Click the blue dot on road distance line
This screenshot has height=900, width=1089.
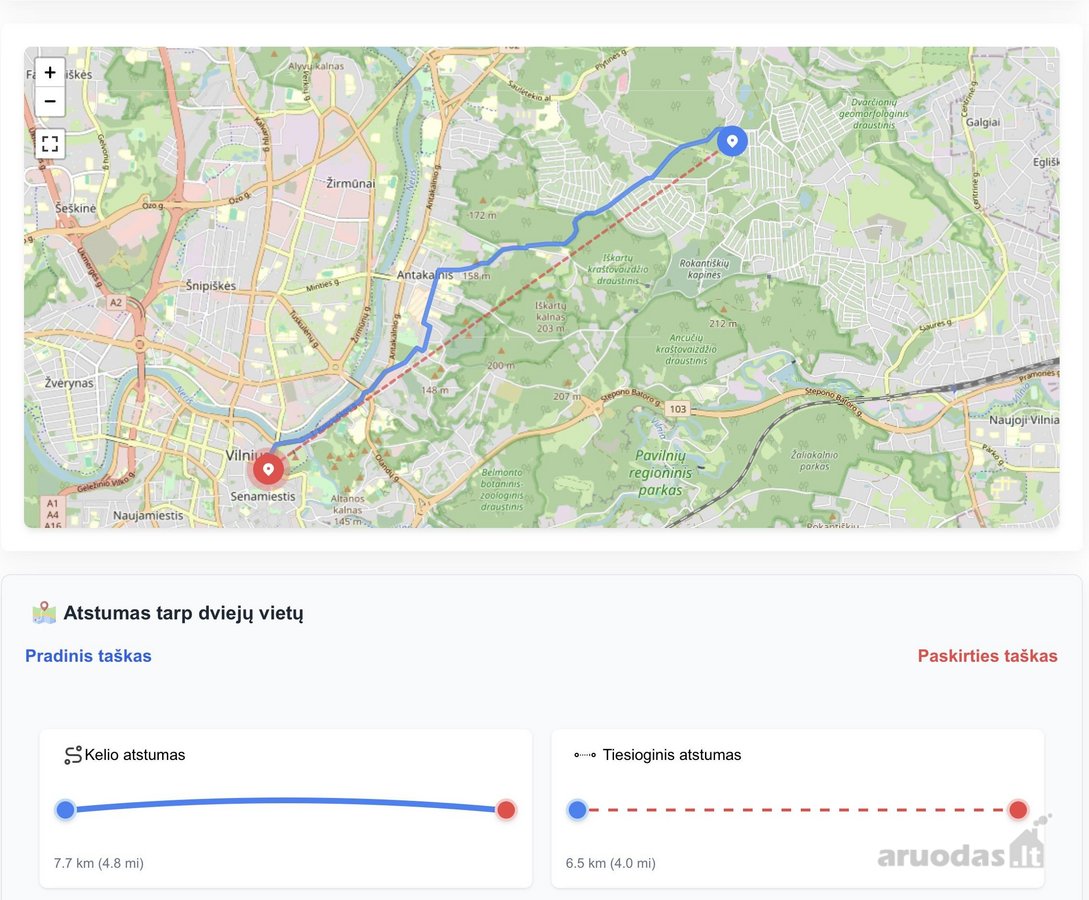pos(65,810)
